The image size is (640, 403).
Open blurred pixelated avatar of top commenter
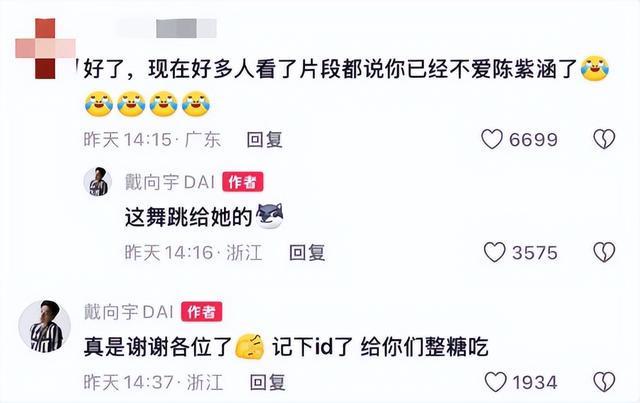[x=45, y=49]
